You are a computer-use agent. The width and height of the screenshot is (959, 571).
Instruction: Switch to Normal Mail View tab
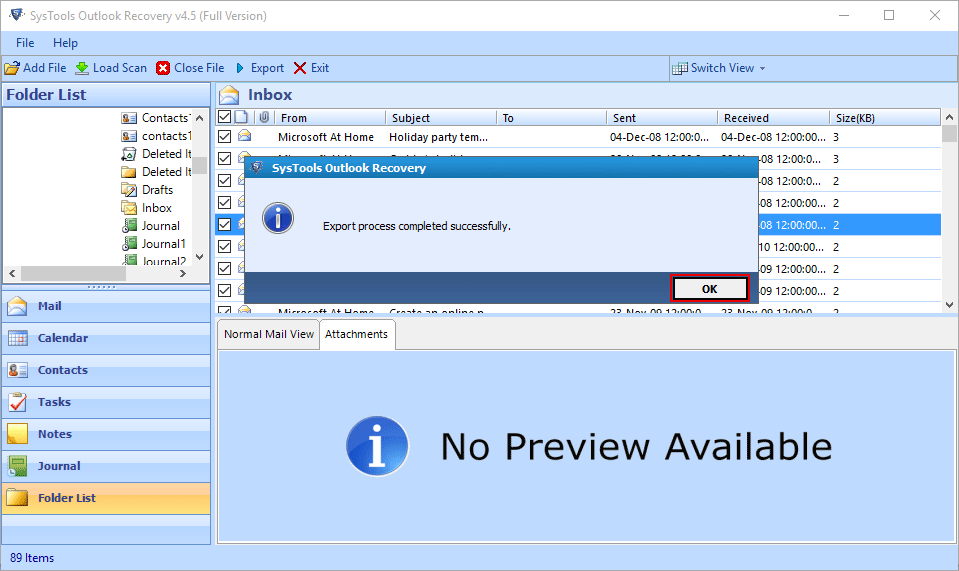268,334
